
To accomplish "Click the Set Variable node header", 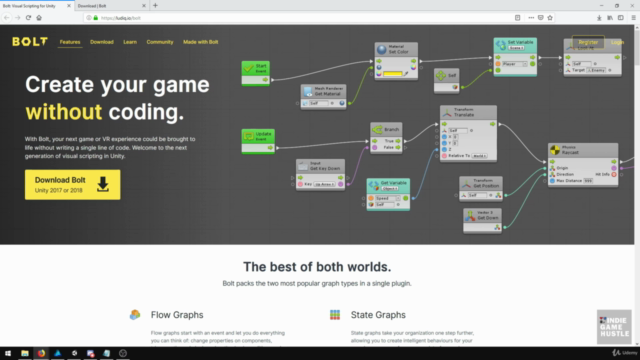I will [x=515, y=45].
